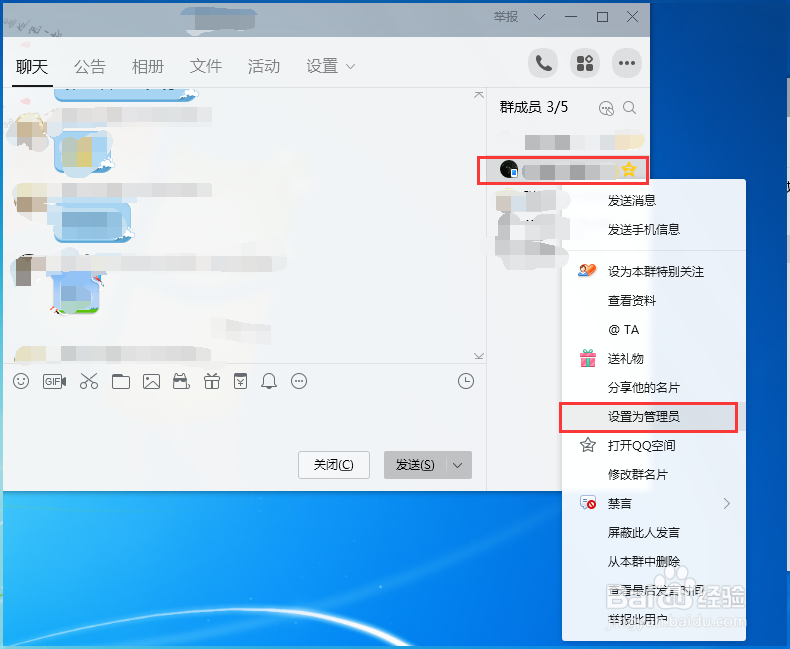Send a file using the folder icon
The height and width of the screenshot is (649, 790).
[121, 381]
